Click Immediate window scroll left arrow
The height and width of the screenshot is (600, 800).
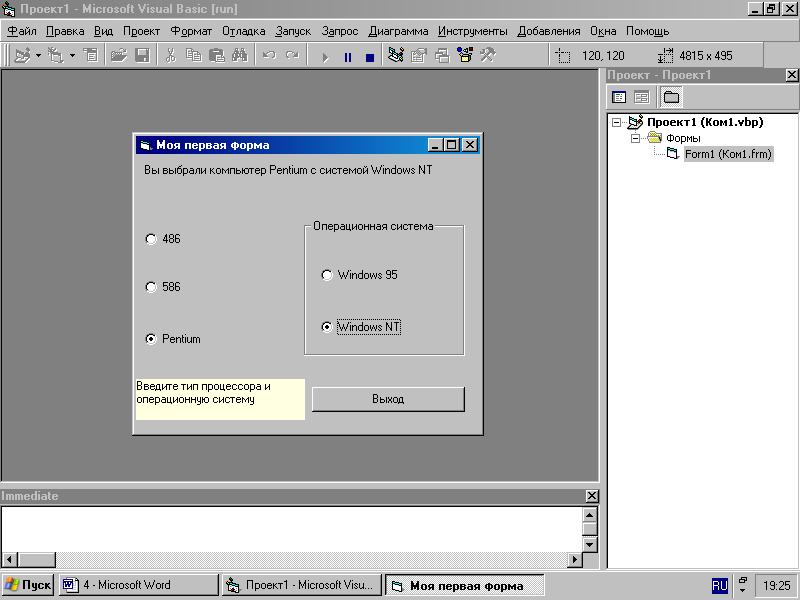(10, 560)
